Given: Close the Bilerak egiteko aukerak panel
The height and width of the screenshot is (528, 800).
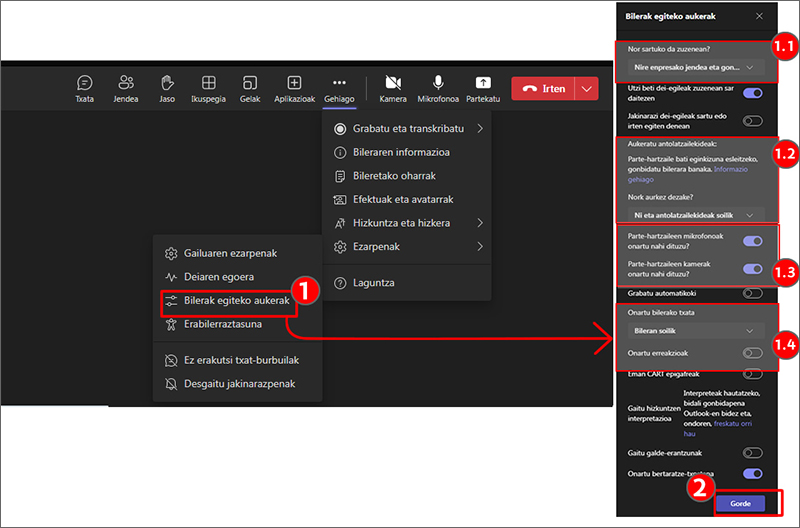Looking at the screenshot, I should pos(759,16).
